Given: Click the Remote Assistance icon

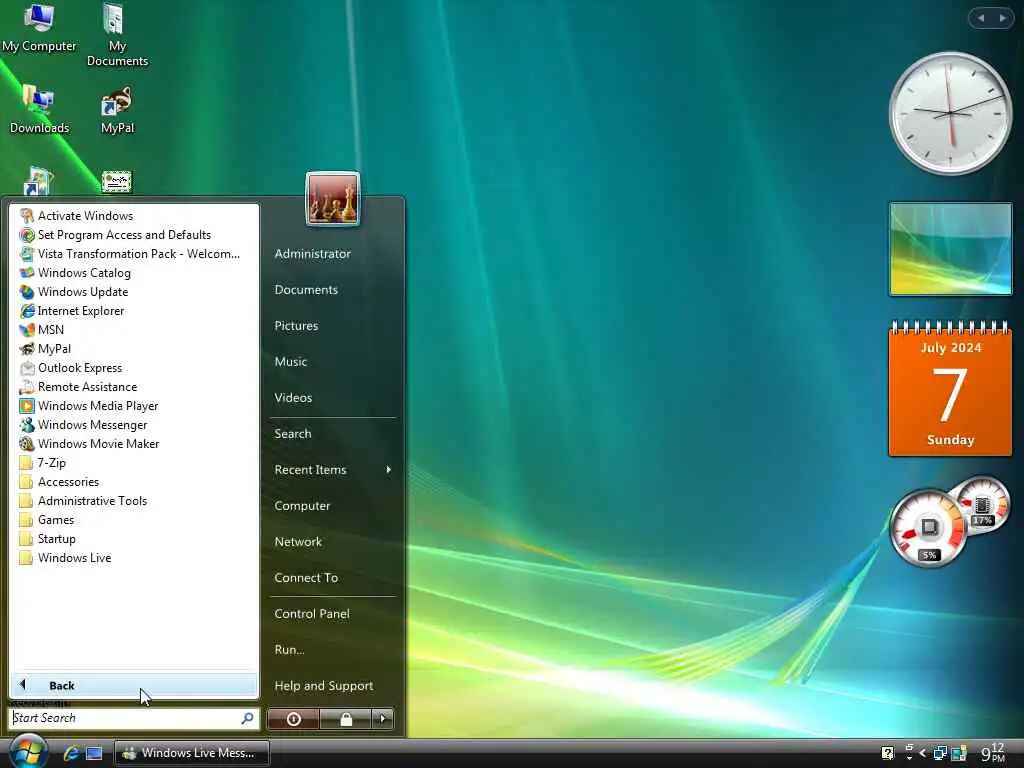Looking at the screenshot, I should click(x=27, y=387).
